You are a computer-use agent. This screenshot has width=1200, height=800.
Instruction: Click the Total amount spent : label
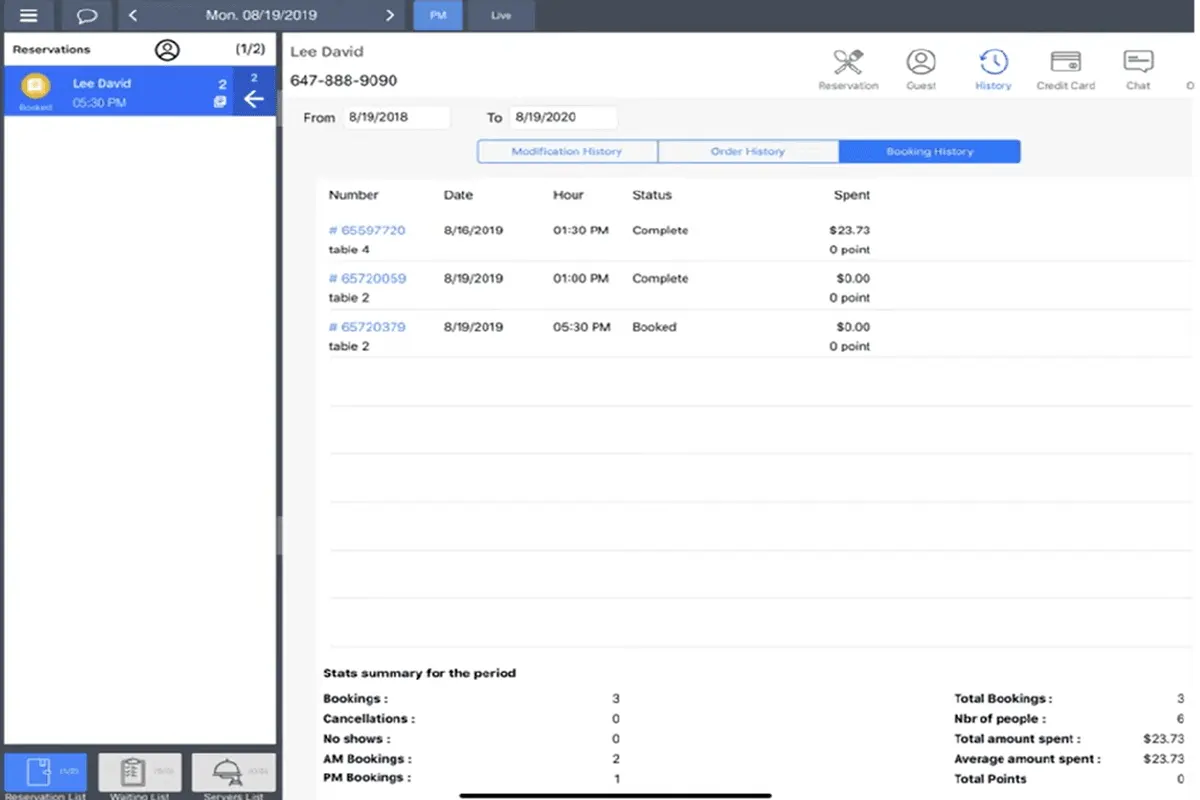tap(1018, 739)
